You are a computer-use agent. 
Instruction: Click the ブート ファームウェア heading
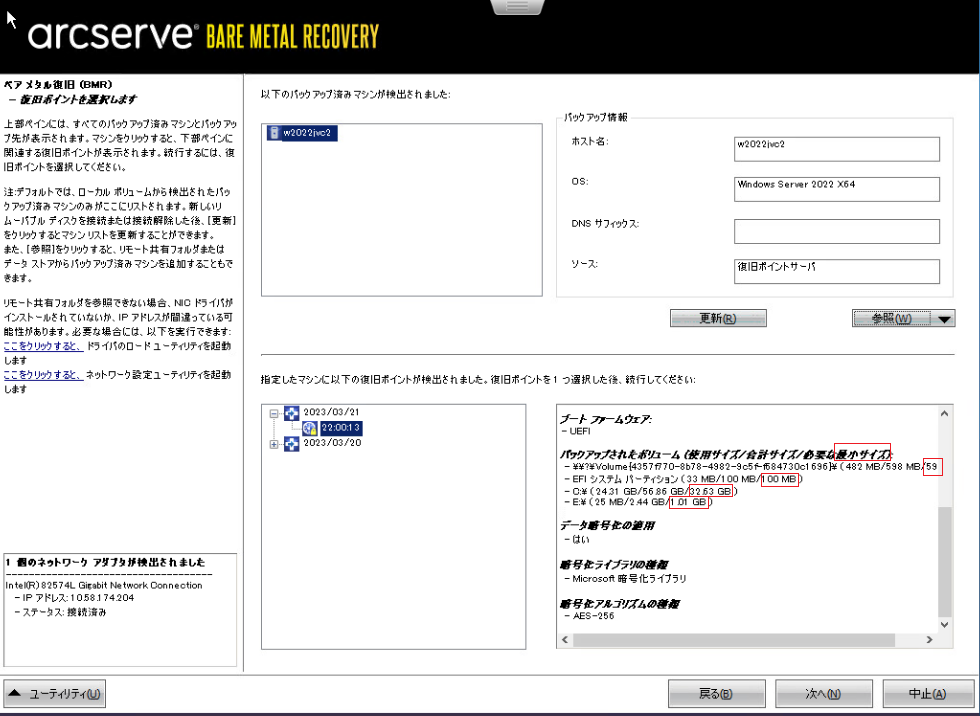(606, 419)
